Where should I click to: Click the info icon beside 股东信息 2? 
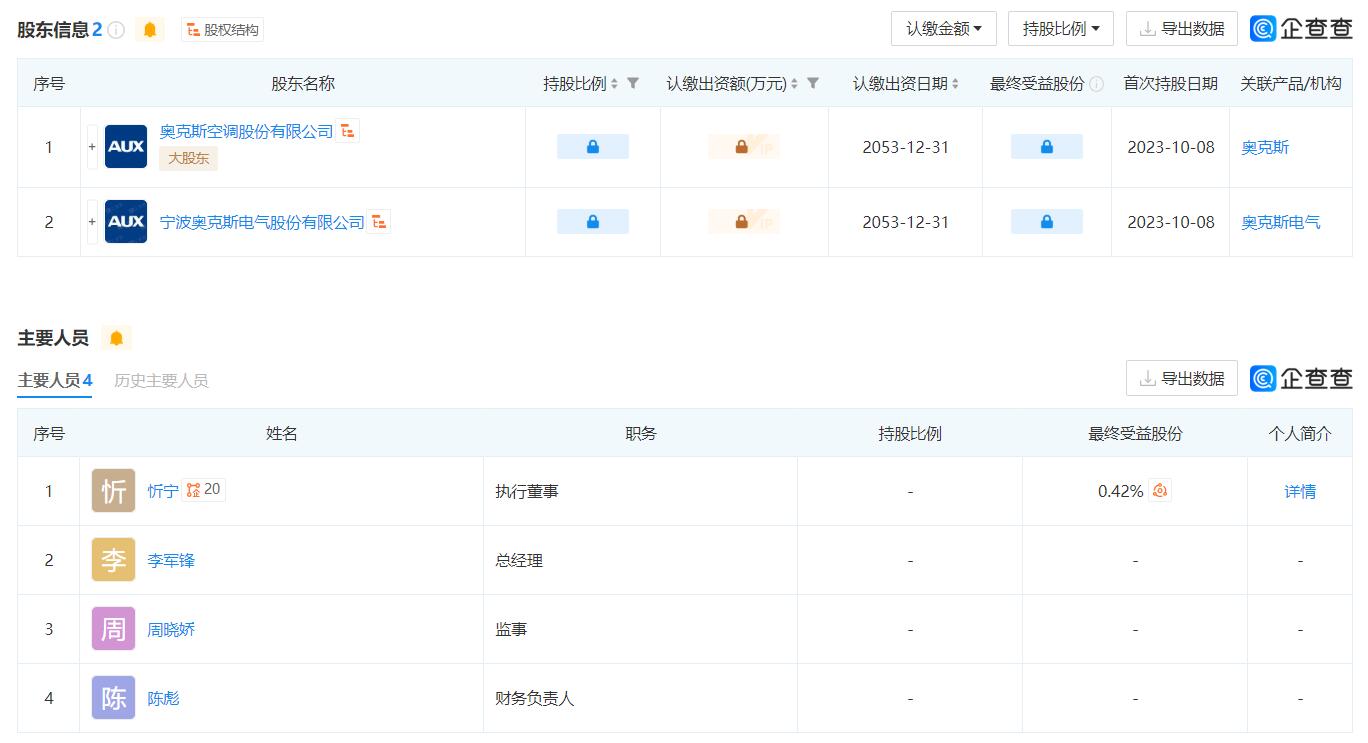(x=116, y=30)
